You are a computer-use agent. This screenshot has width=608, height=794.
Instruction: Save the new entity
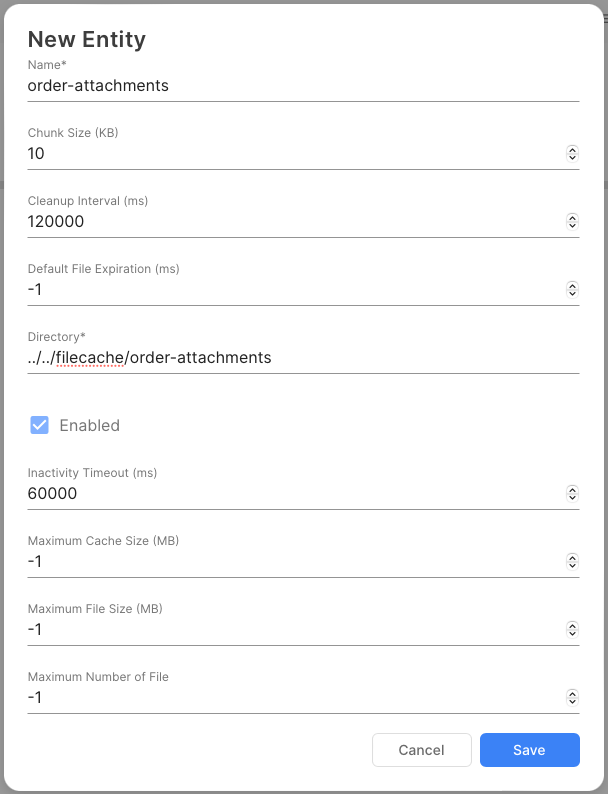tap(529, 750)
